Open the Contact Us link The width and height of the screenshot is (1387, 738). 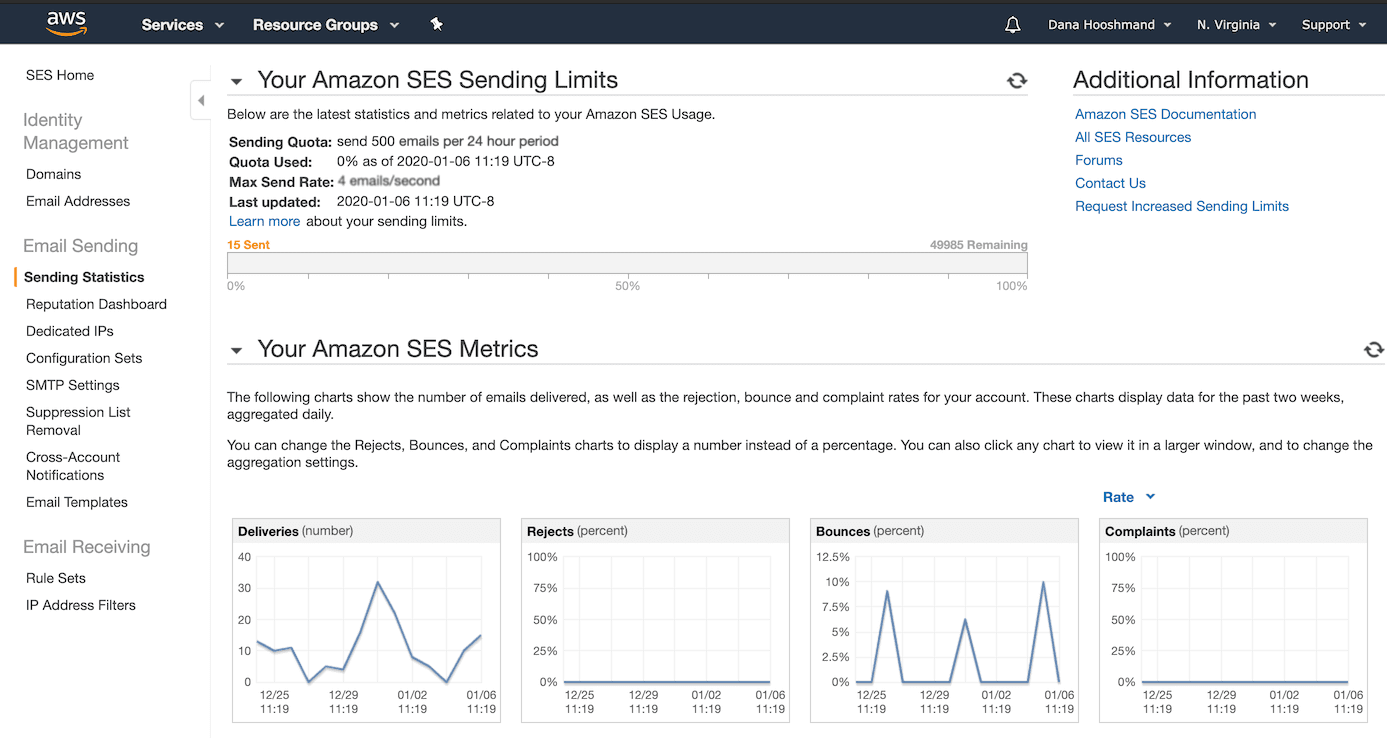coord(1110,183)
